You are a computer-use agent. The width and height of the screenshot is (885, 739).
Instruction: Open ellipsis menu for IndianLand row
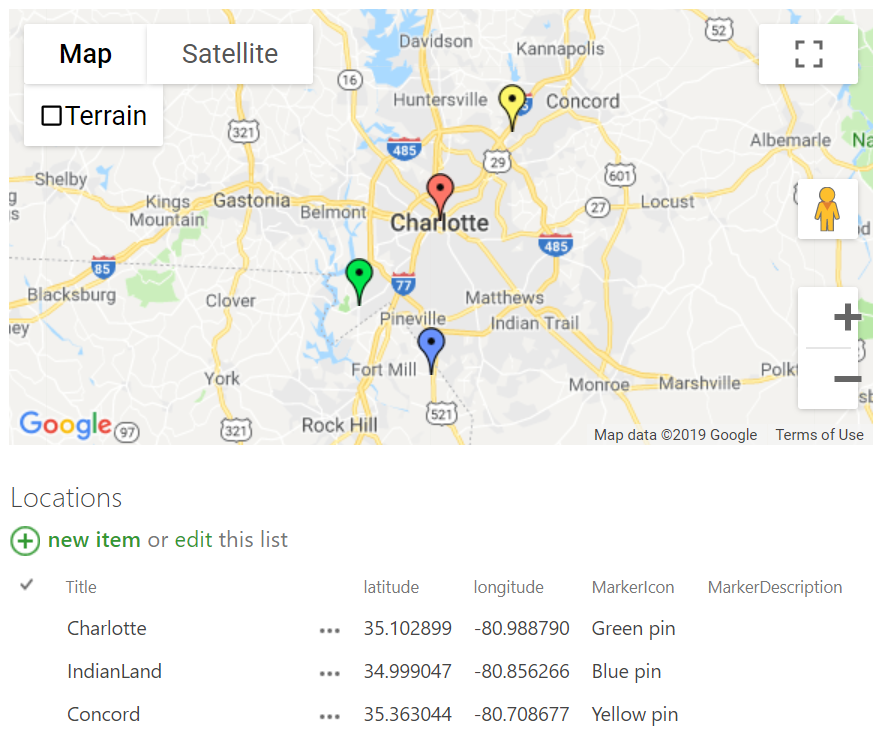(330, 674)
